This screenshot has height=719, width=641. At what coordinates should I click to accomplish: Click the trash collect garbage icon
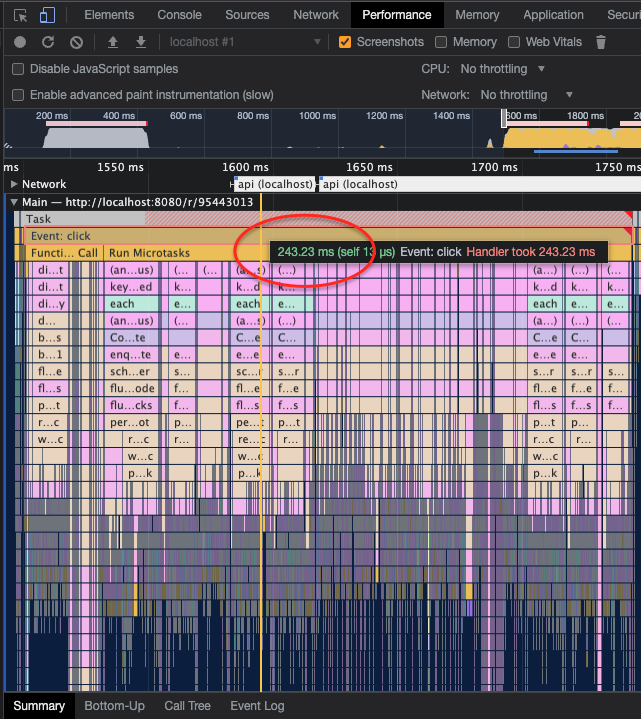601,42
